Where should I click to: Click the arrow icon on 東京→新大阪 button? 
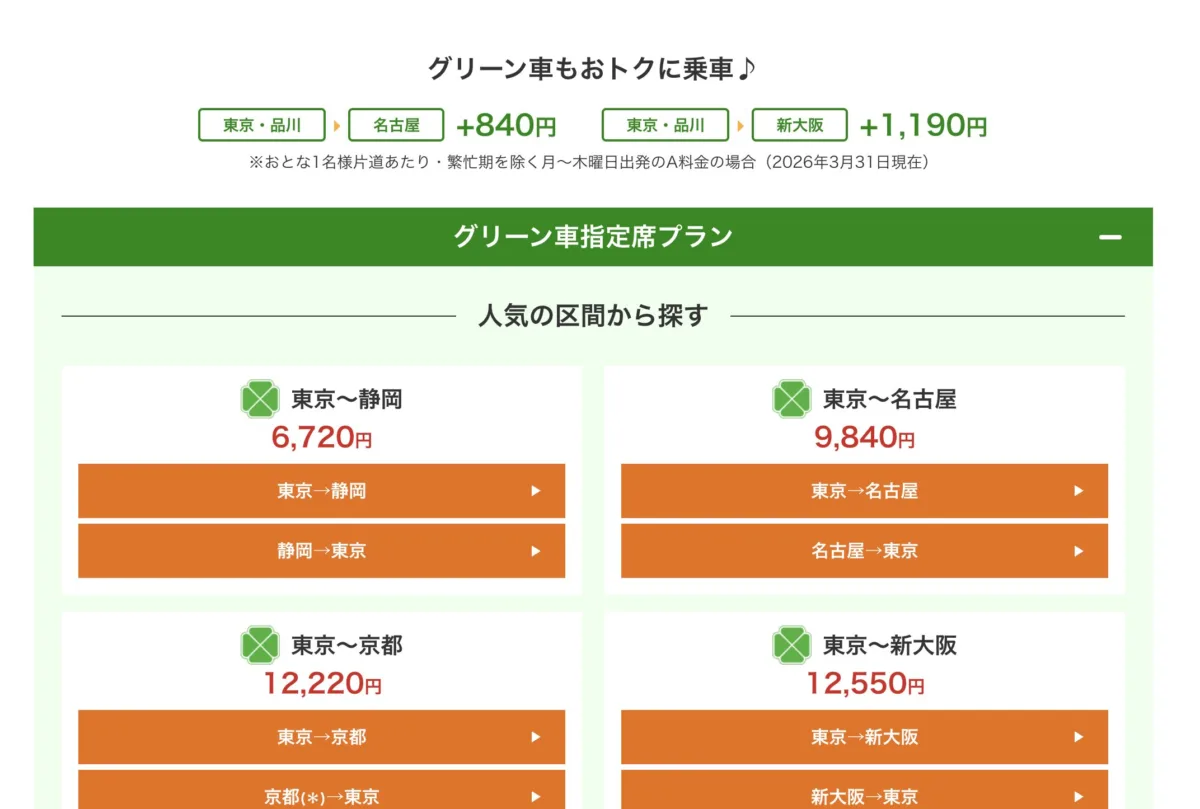pyautogui.click(x=1079, y=737)
